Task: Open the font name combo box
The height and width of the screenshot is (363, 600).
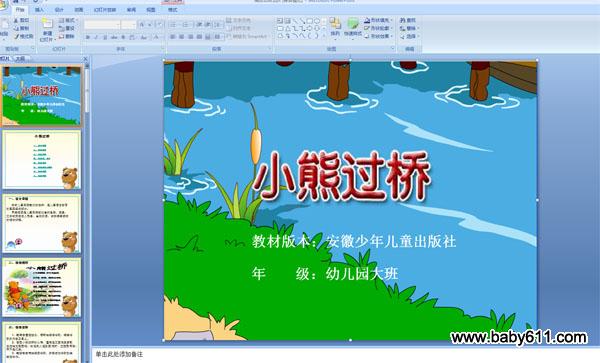Action: click(102, 25)
